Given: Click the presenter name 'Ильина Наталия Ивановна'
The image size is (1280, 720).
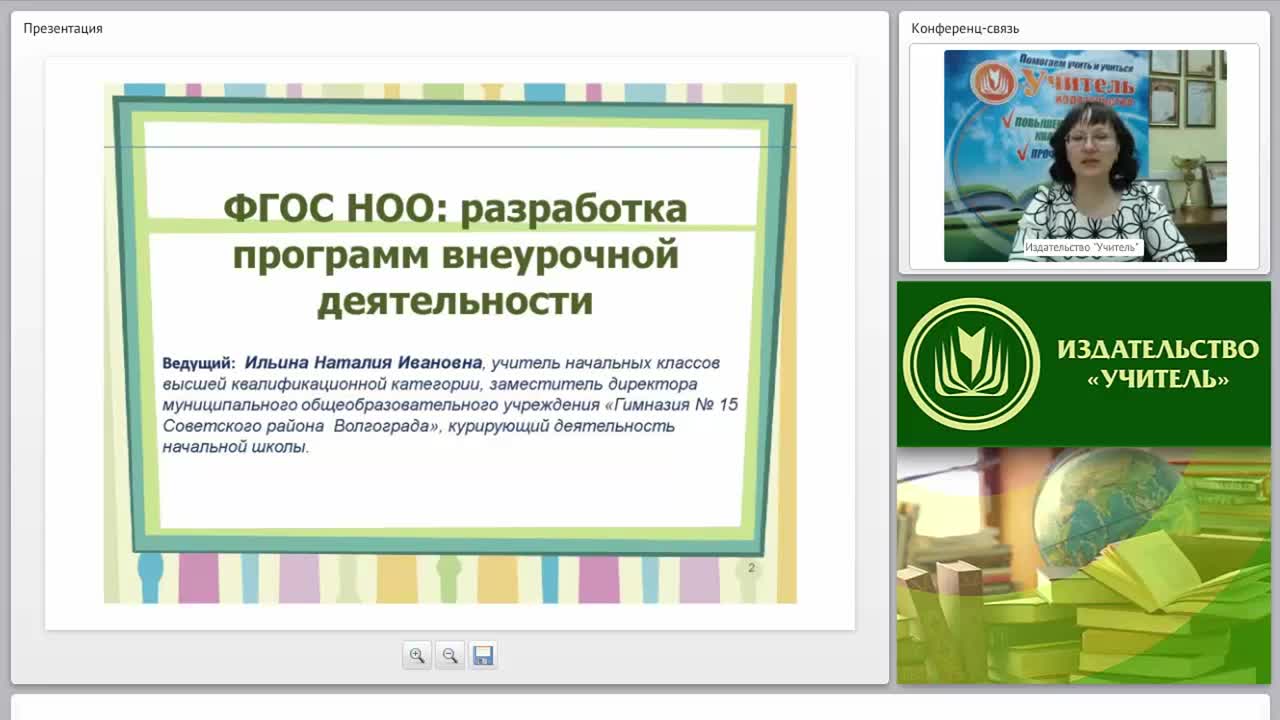Looking at the screenshot, I should point(363,362).
